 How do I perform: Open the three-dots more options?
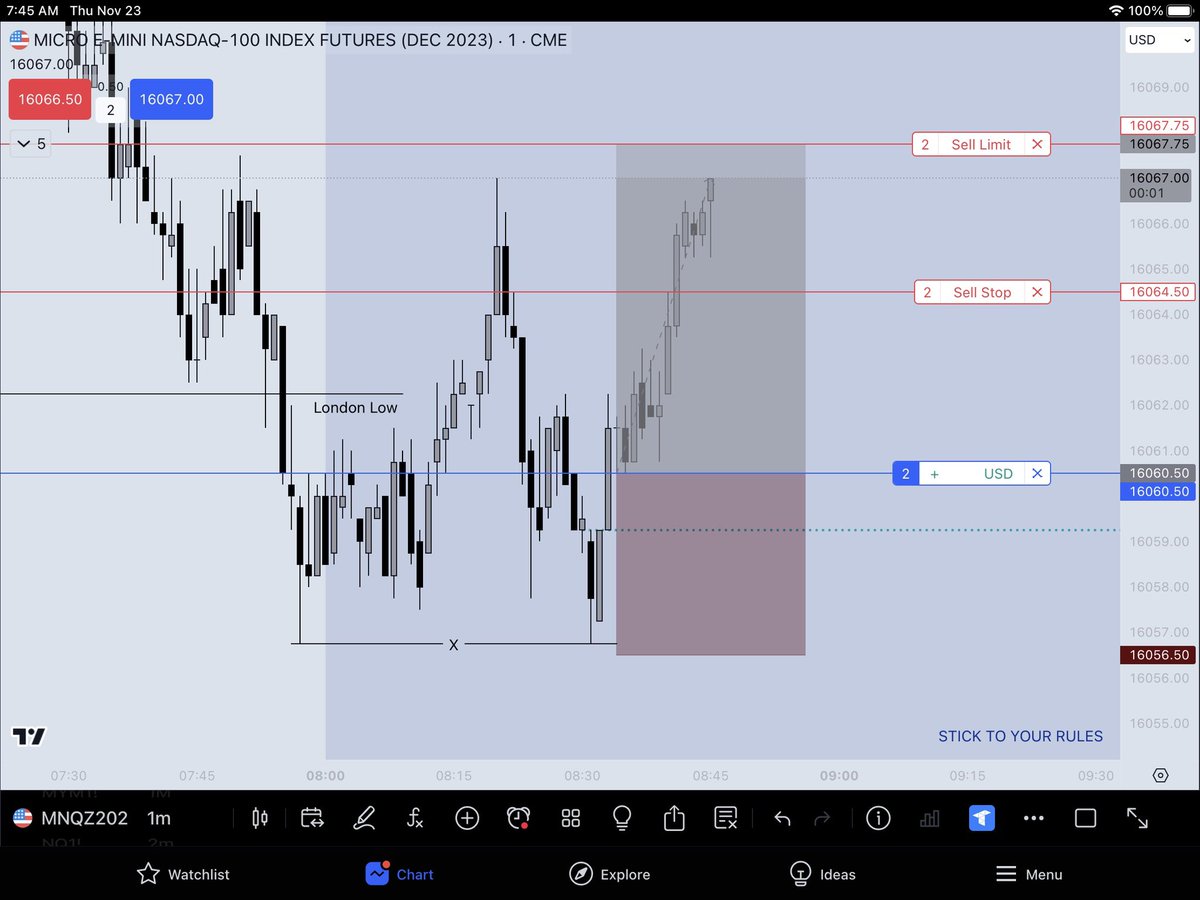pyautogui.click(x=1034, y=818)
